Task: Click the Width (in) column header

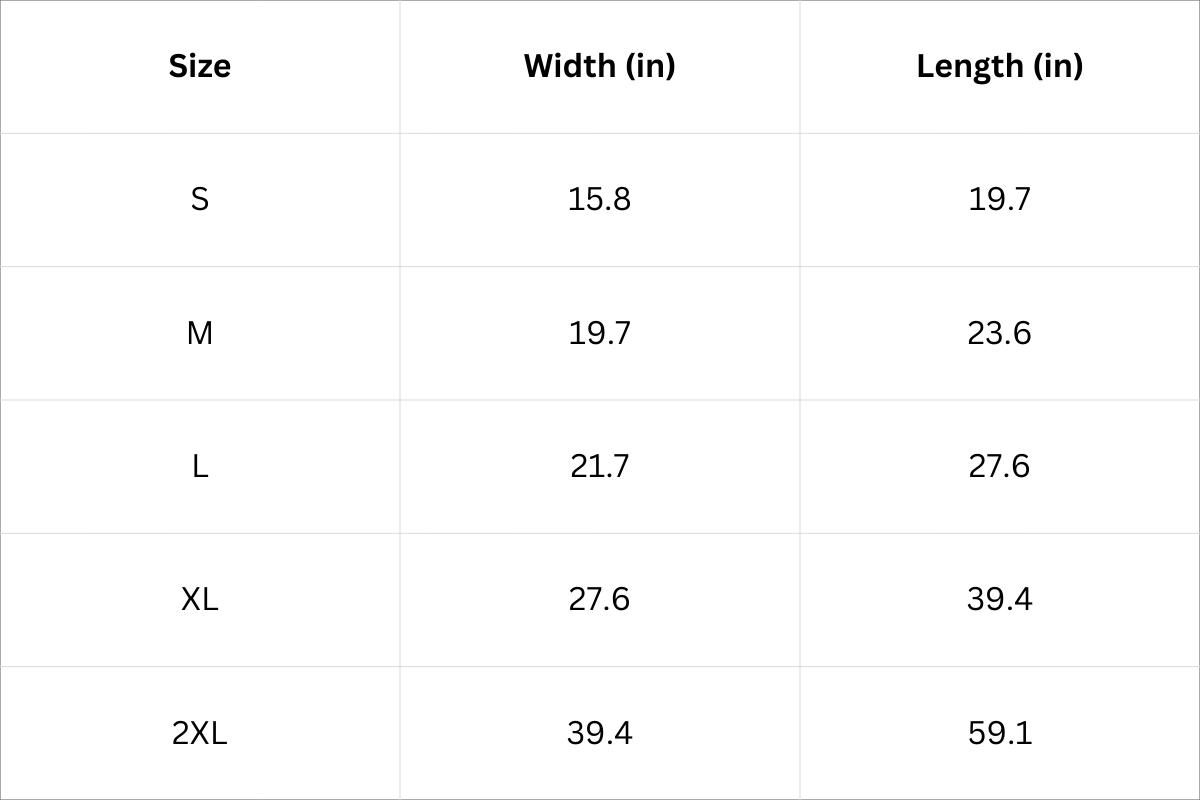Action: (599, 66)
